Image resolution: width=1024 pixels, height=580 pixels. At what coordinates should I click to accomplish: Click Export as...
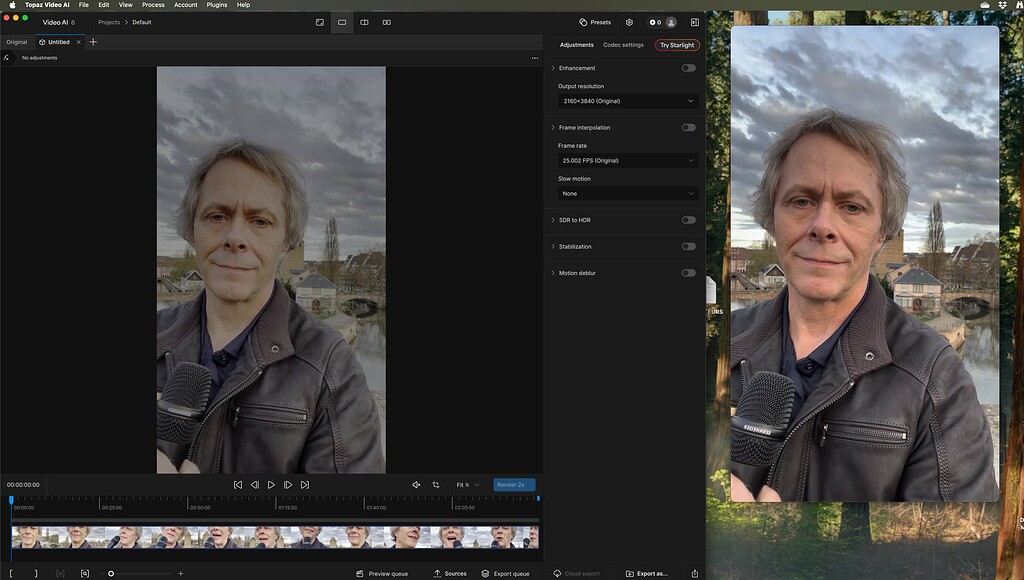pyautogui.click(x=647, y=573)
